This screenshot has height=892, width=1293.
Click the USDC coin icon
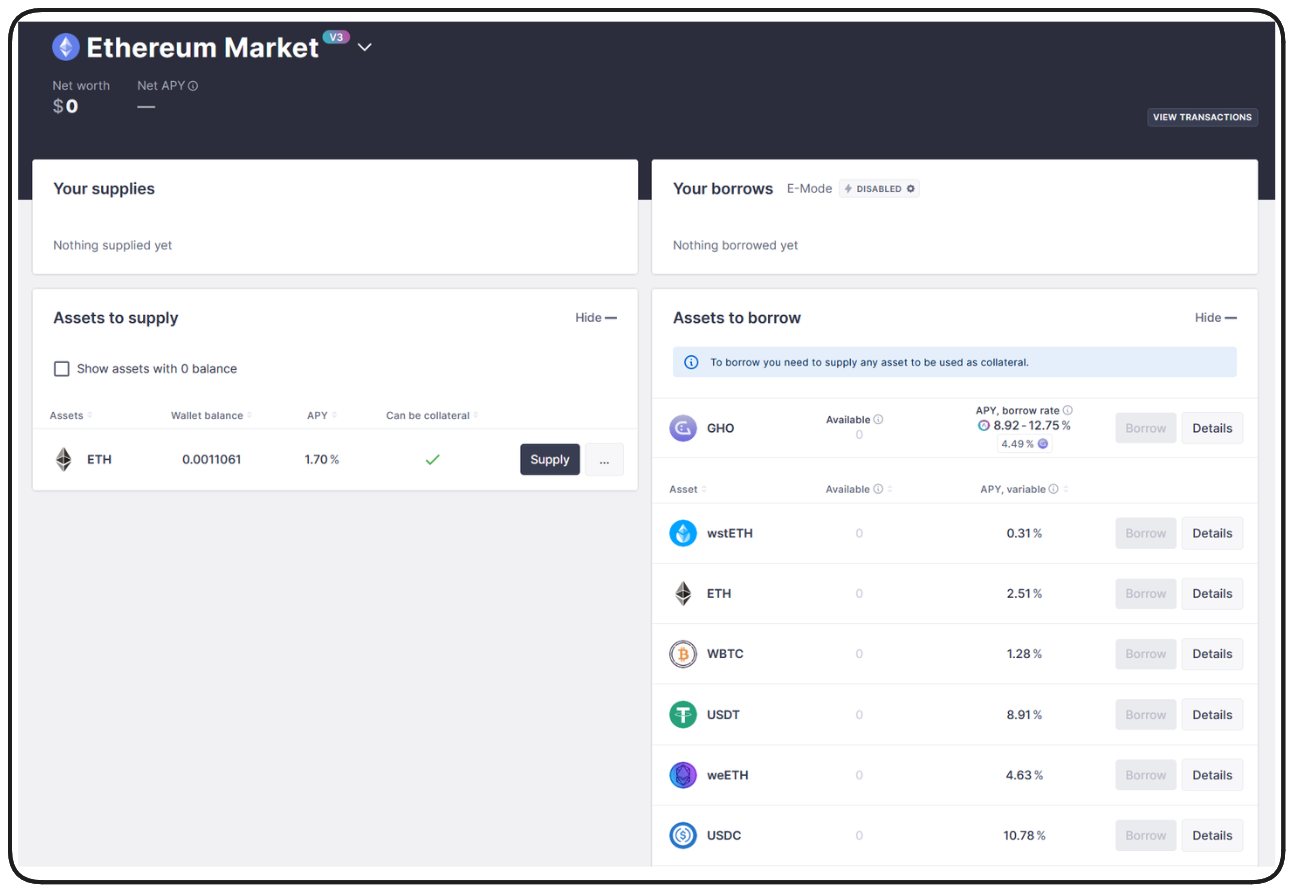pos(683,835)
